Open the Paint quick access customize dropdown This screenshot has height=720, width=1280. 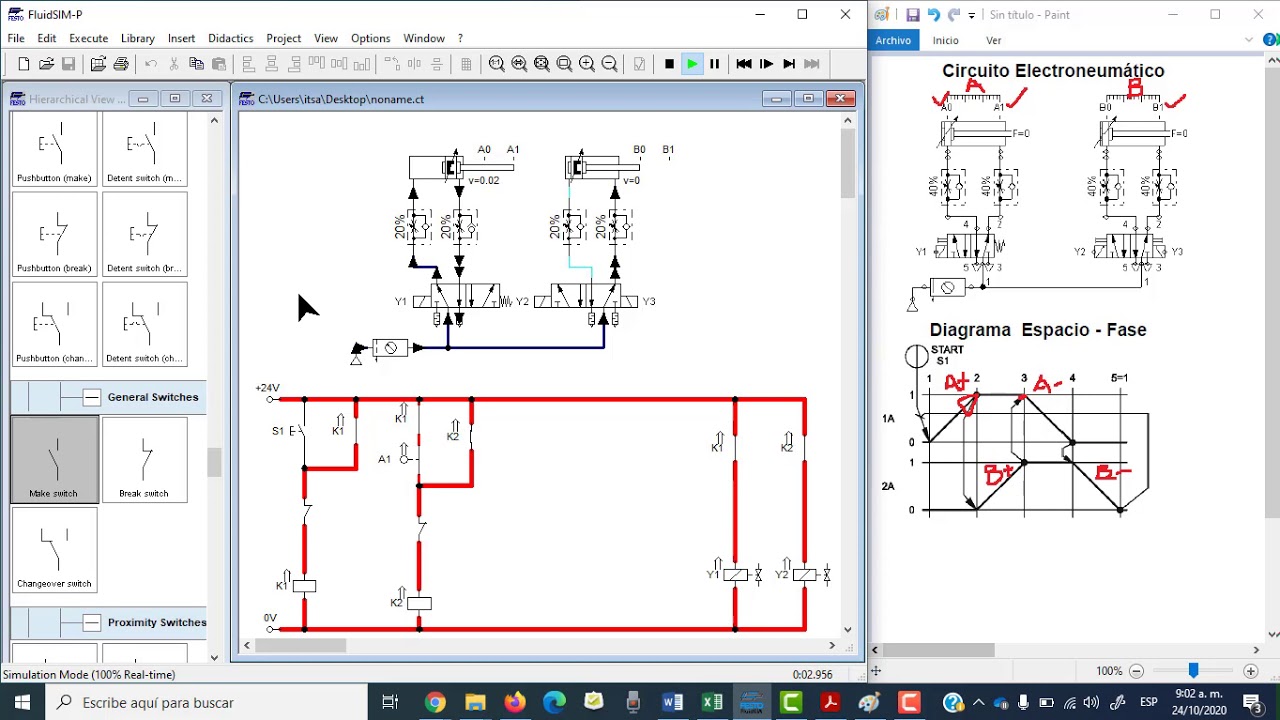(971, 16)
